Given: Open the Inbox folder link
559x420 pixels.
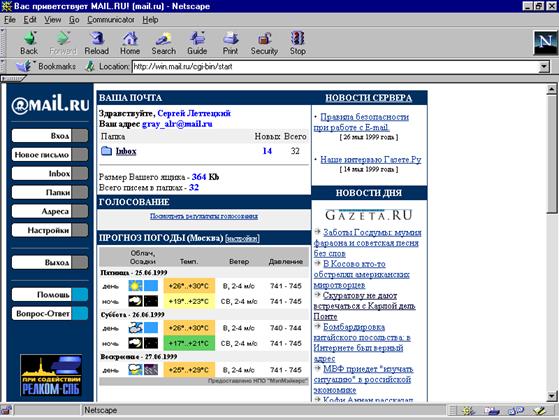Looking at the screenshot, I should click(126, 151).
